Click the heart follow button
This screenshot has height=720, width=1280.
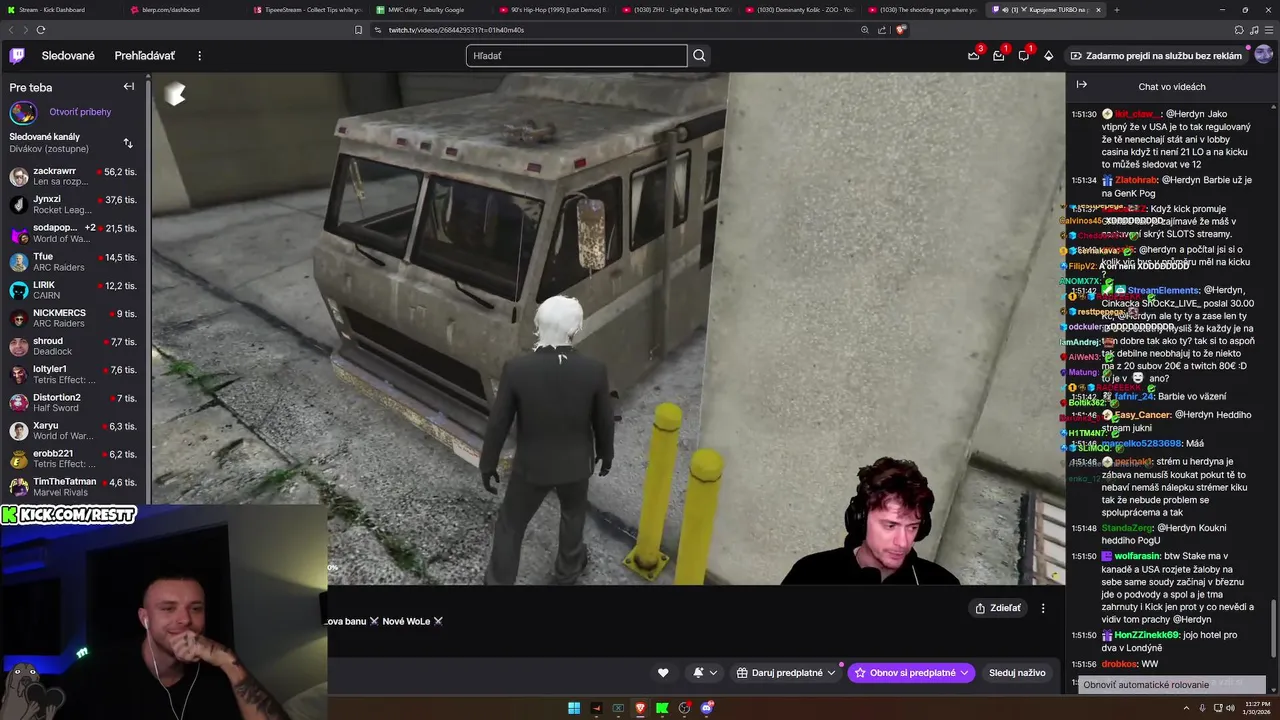click(x=662, y=673)
